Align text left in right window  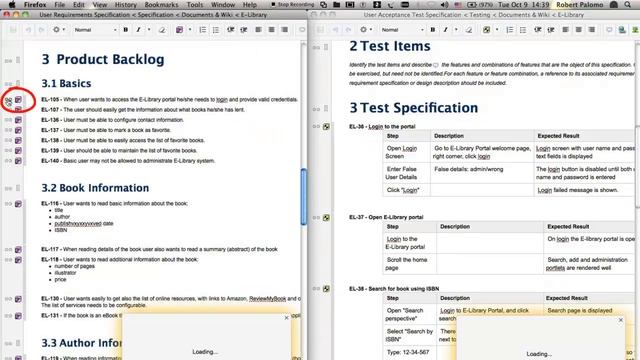click(565, 30)
